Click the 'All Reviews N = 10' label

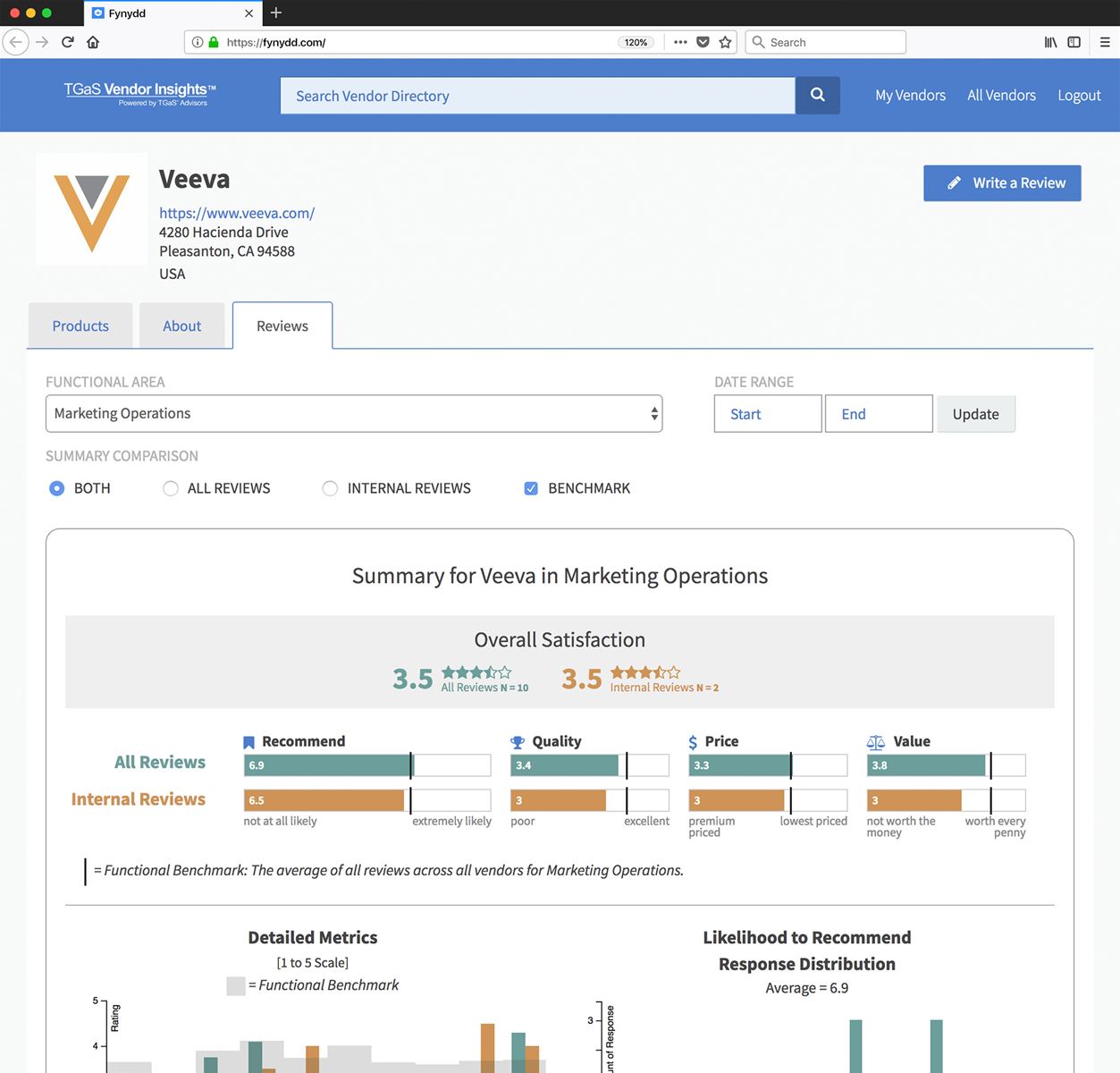click(484, 688)
